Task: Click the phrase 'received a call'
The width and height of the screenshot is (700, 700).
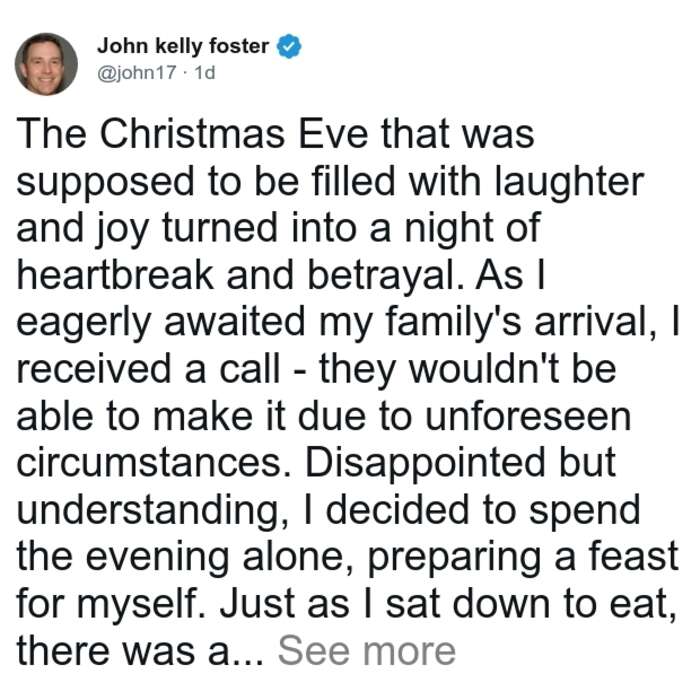Action: point(149,369)
